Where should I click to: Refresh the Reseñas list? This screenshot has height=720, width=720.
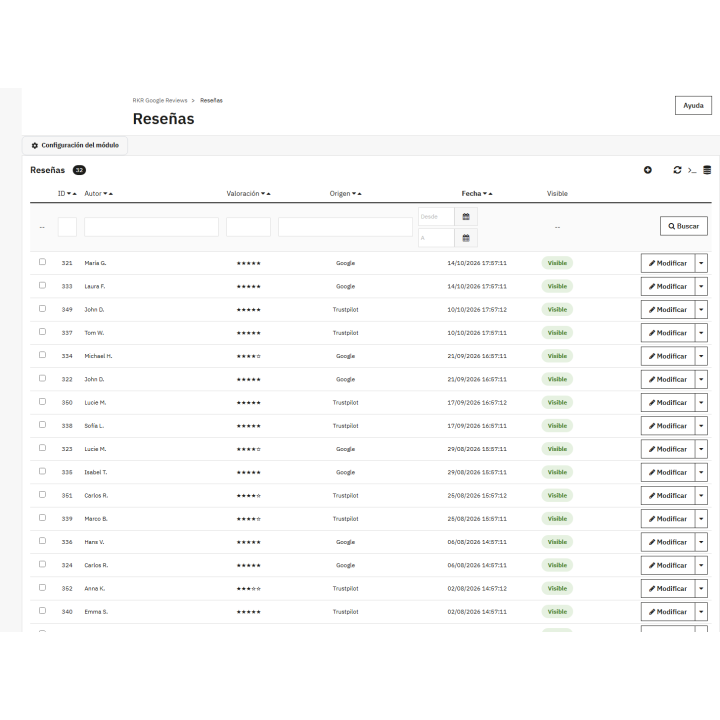pyautogui.click(x=677, y=170)
